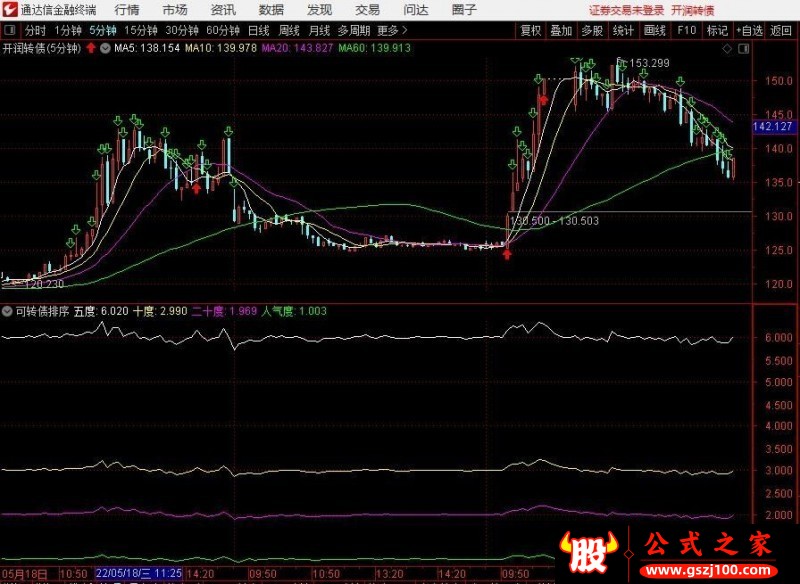Expand the 更多 periods dropdown

coord(387,30)
